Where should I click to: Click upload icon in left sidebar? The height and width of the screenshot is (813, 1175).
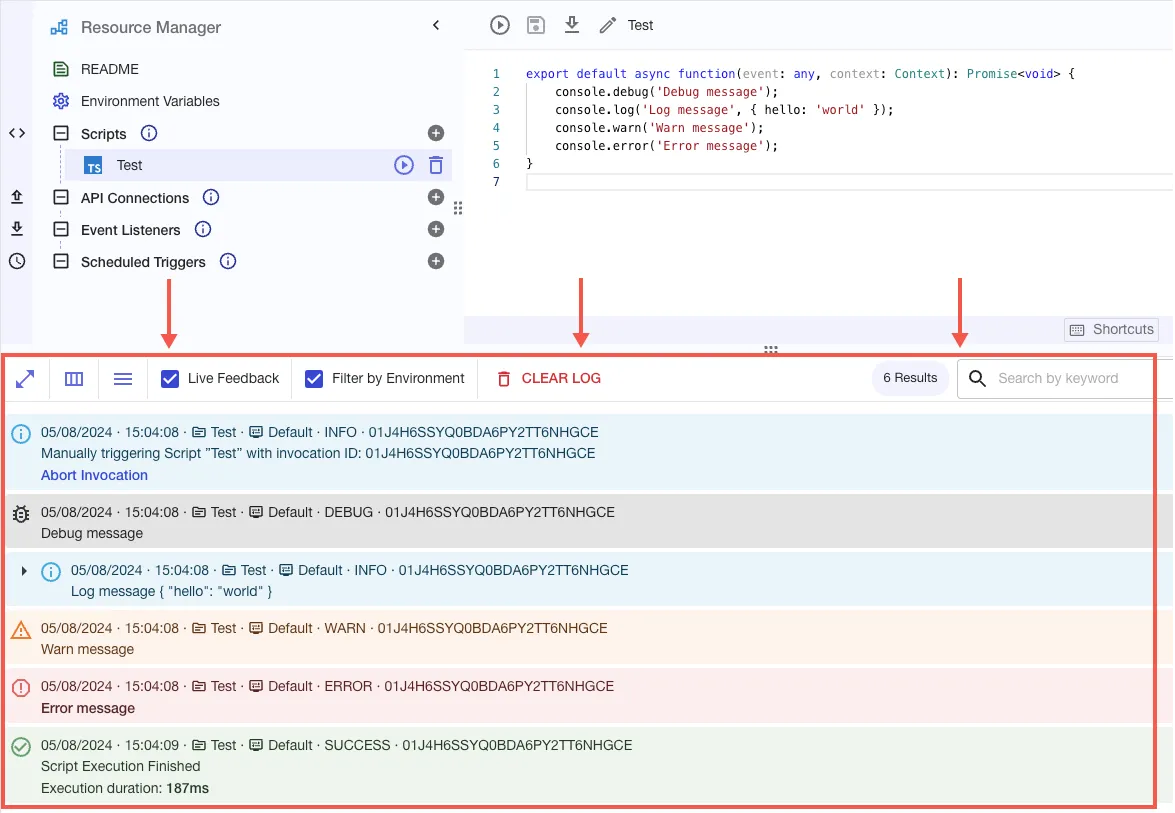(17, 197)
